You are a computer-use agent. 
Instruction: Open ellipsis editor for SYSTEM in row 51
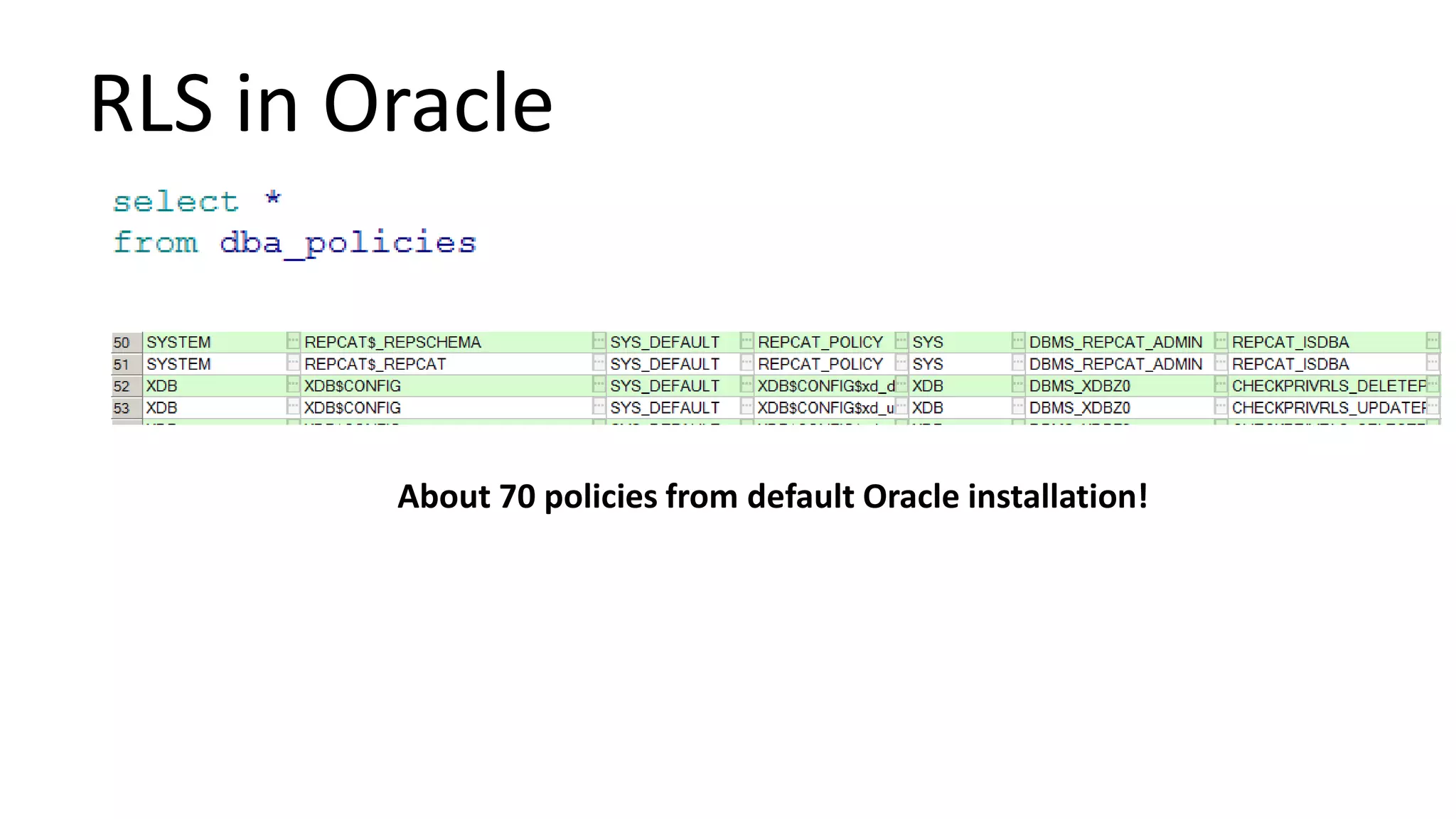294,364
